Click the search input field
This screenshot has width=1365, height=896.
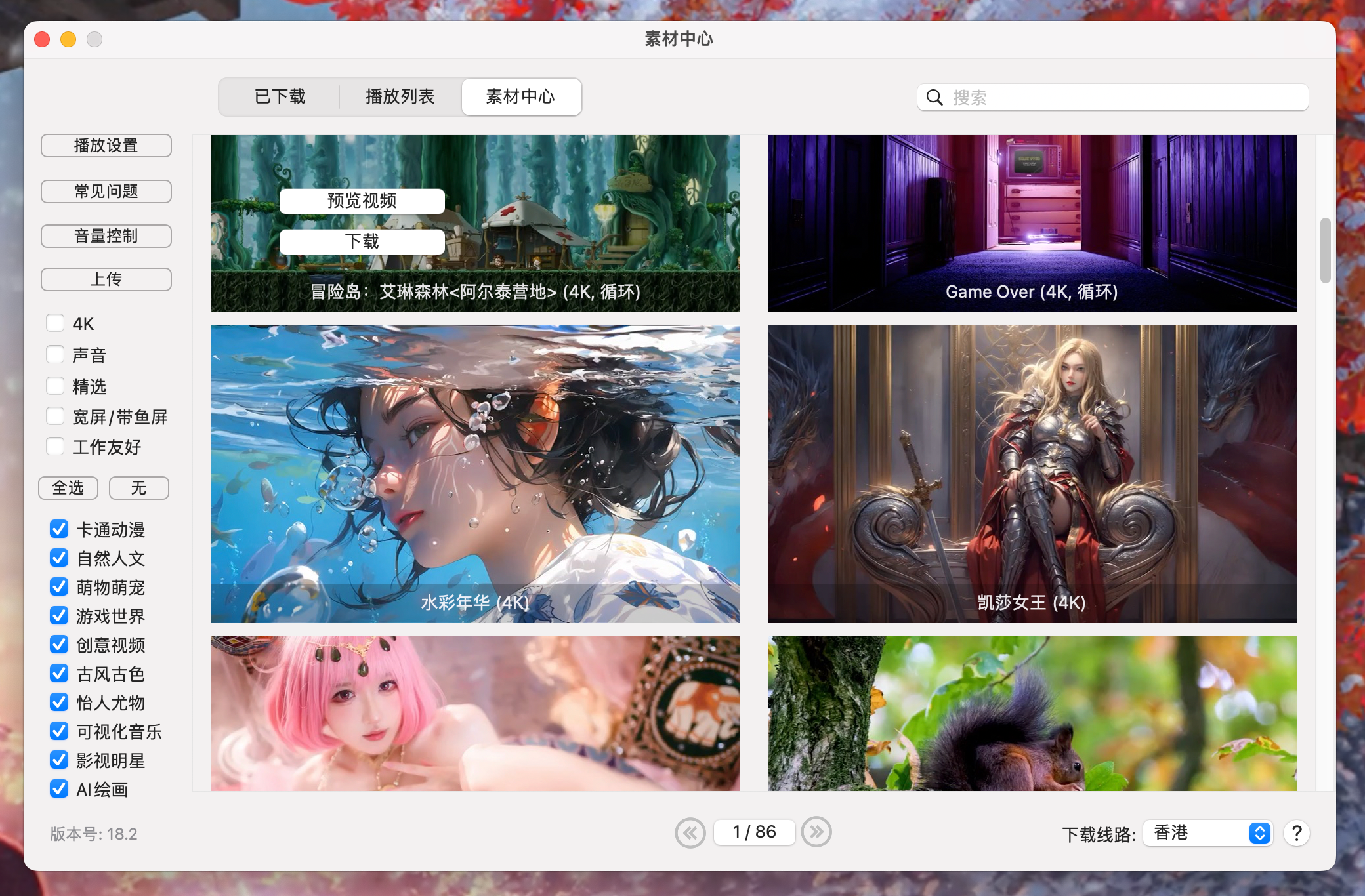[x=1114, y=97]
